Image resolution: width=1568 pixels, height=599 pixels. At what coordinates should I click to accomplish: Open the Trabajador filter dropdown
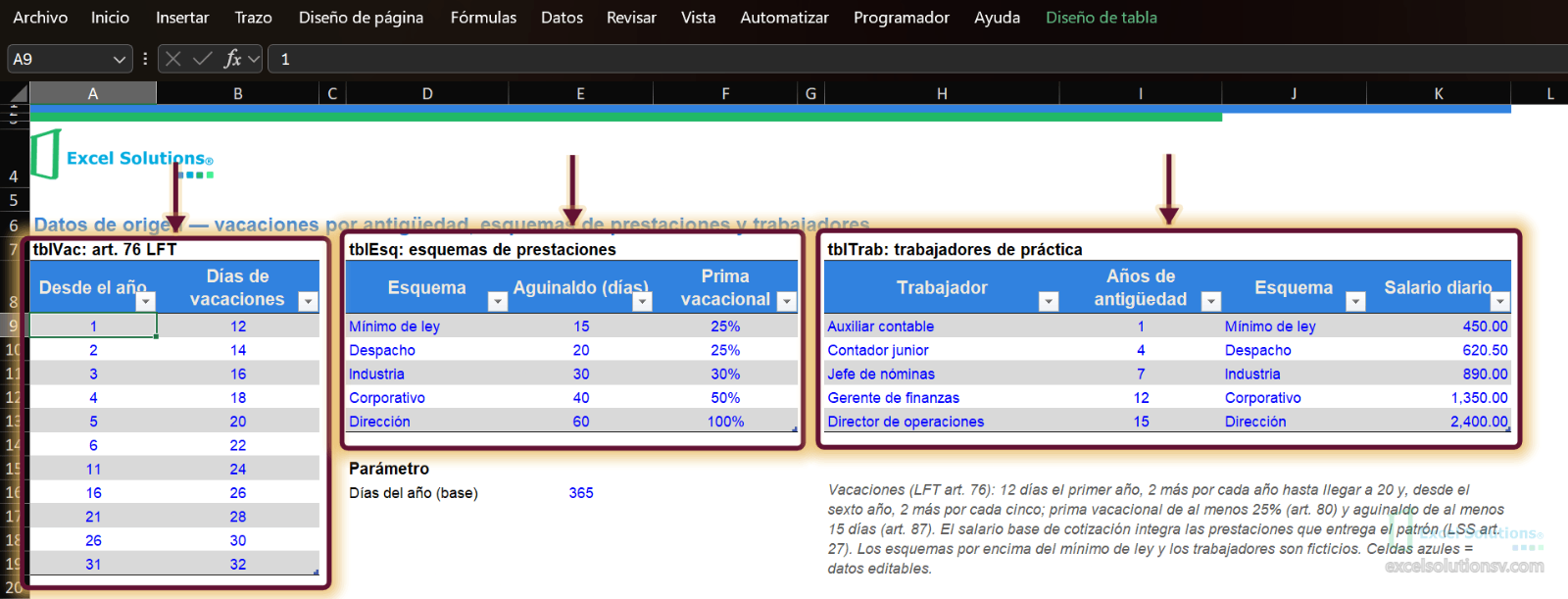click(x=1048, y=301)
